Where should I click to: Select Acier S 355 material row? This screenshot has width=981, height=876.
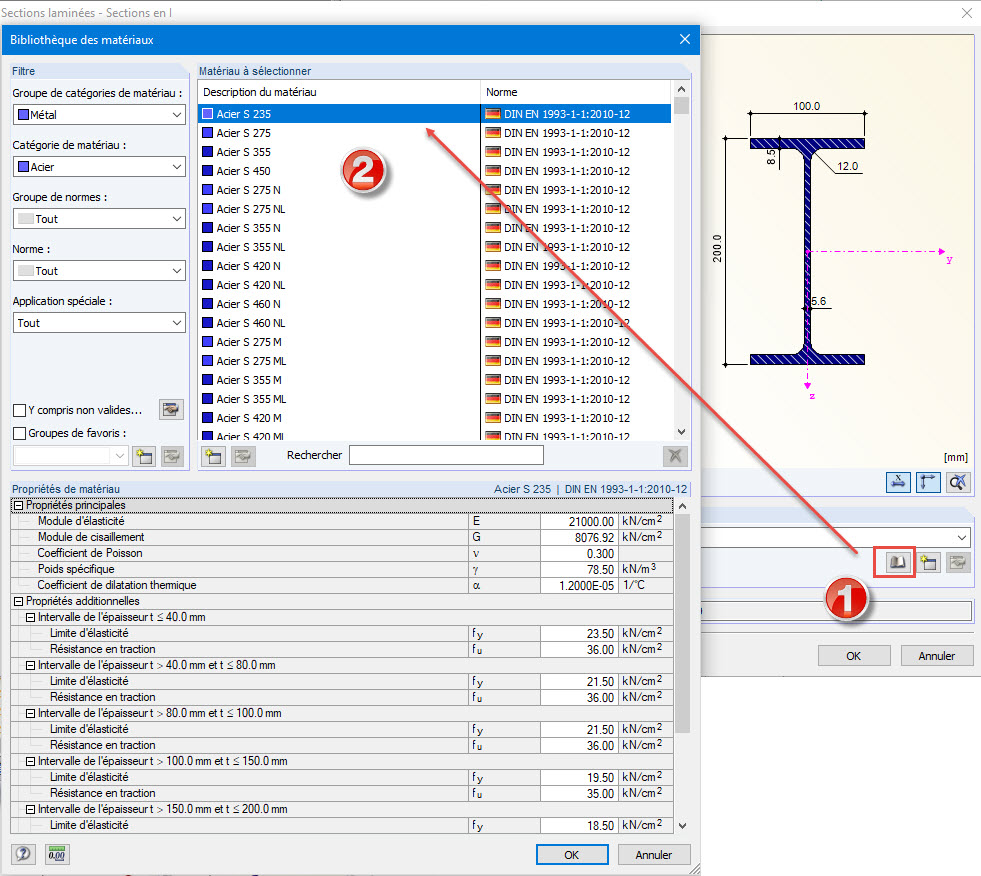point(435,152)
